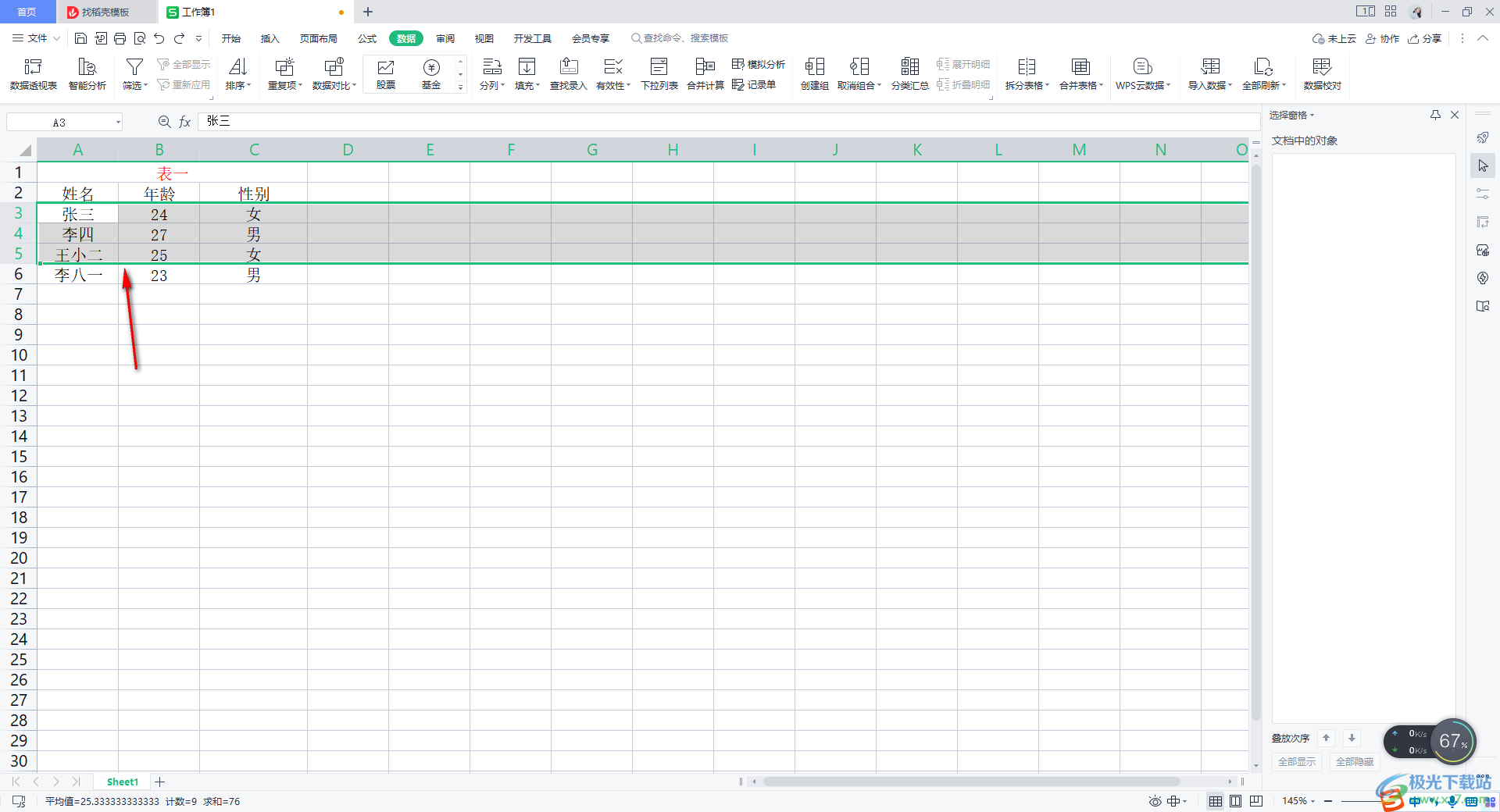Open 查找录入 lookup entry tool
The height and width of the screenshot is (812, 1500).
pos(569,74)
